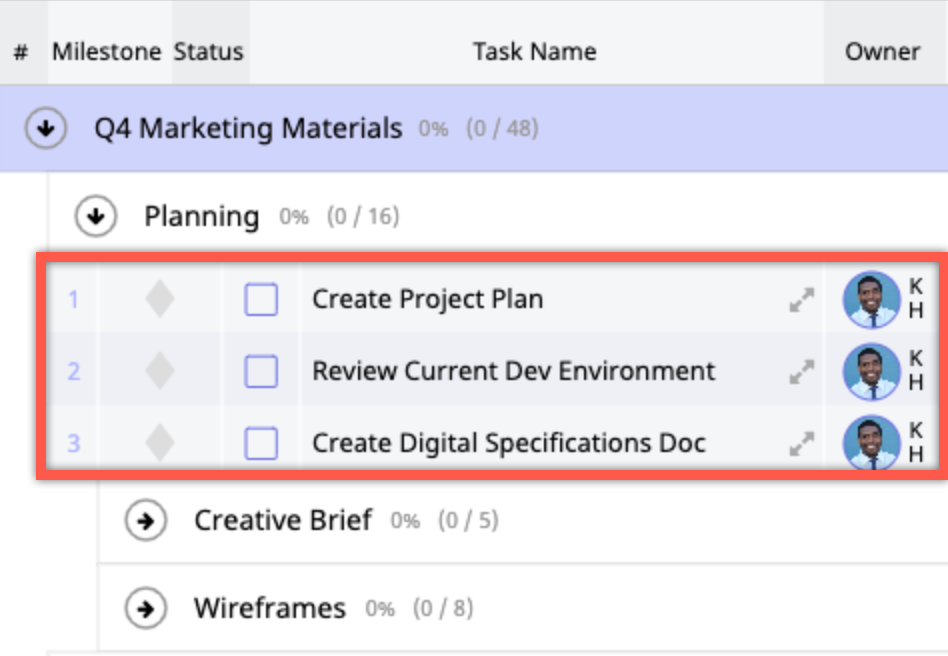Open the Create Digital Specifications Doc task name
The image size is (948, 656).
coord(509,442)
